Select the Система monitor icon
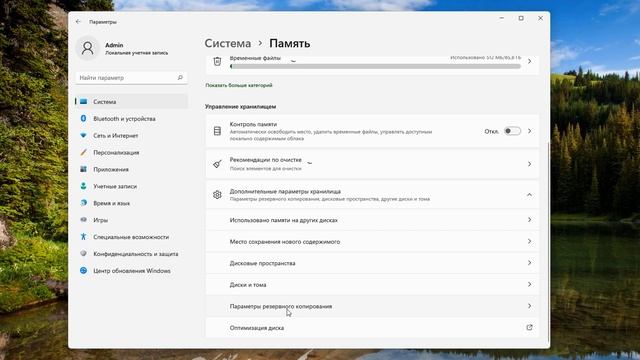 (x=83, y=102)
